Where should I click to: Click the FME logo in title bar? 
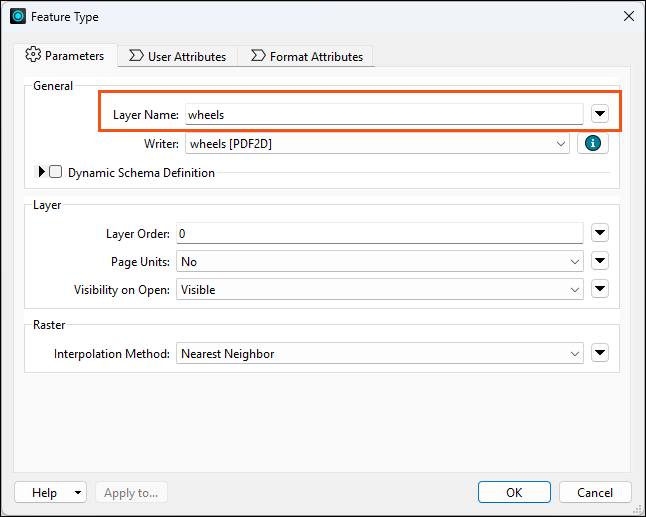coord(18,16)
